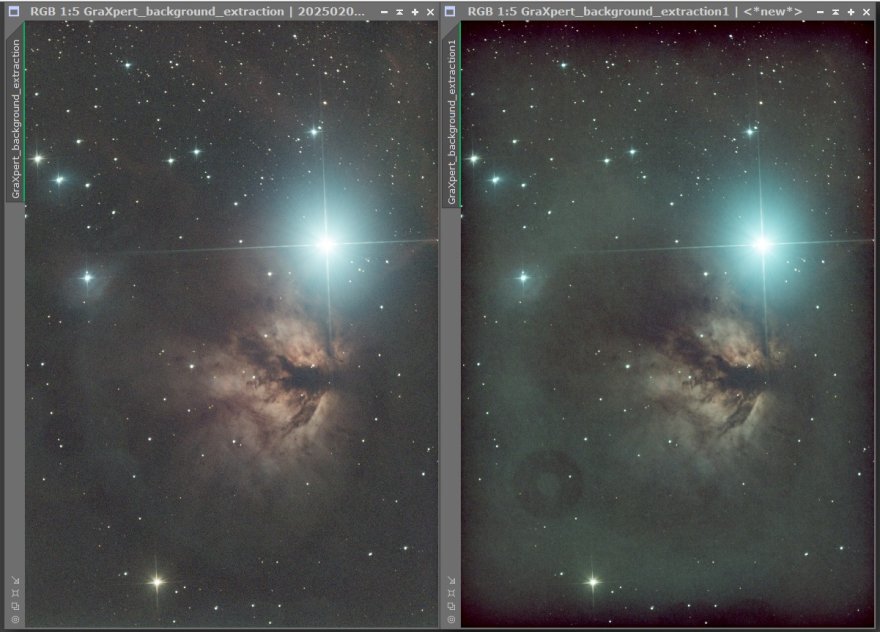Maximize the GraXpert_background_extraction1 <*new*> window
The image size is (880, 632).
click(x=851, y=12)
